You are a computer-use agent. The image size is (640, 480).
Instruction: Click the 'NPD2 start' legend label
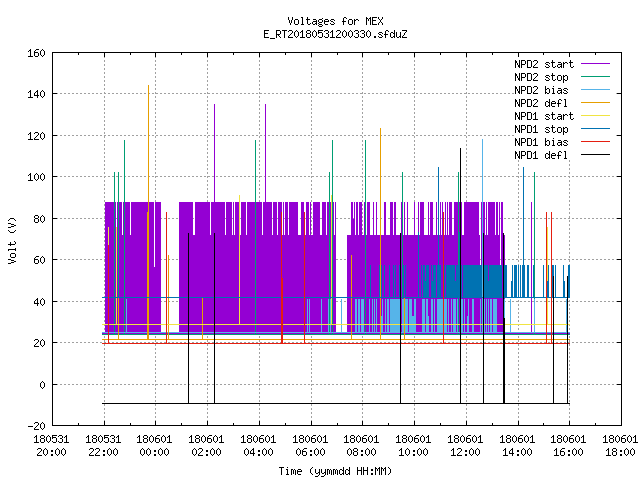544,64
